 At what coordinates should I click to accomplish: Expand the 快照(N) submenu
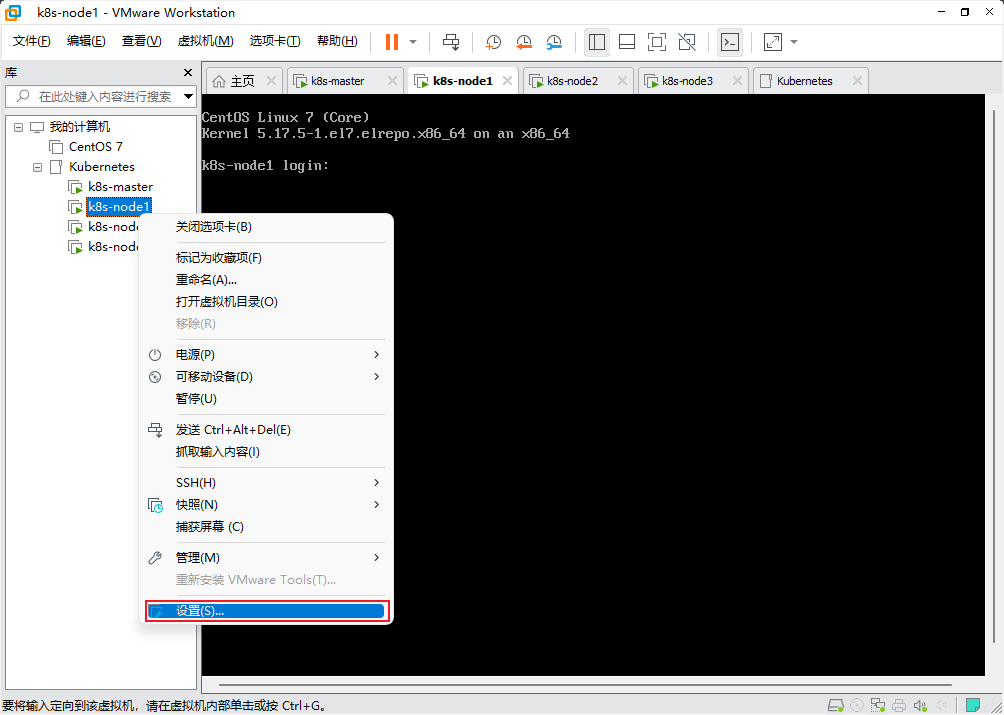coord(266,504)
